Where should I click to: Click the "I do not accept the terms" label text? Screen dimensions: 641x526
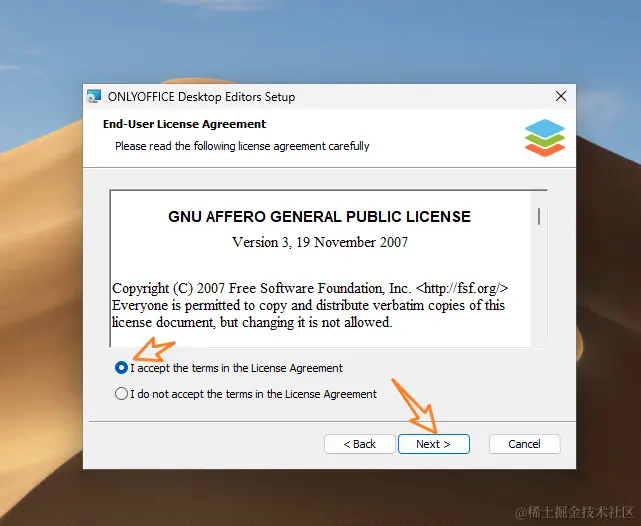pos(253,394)
